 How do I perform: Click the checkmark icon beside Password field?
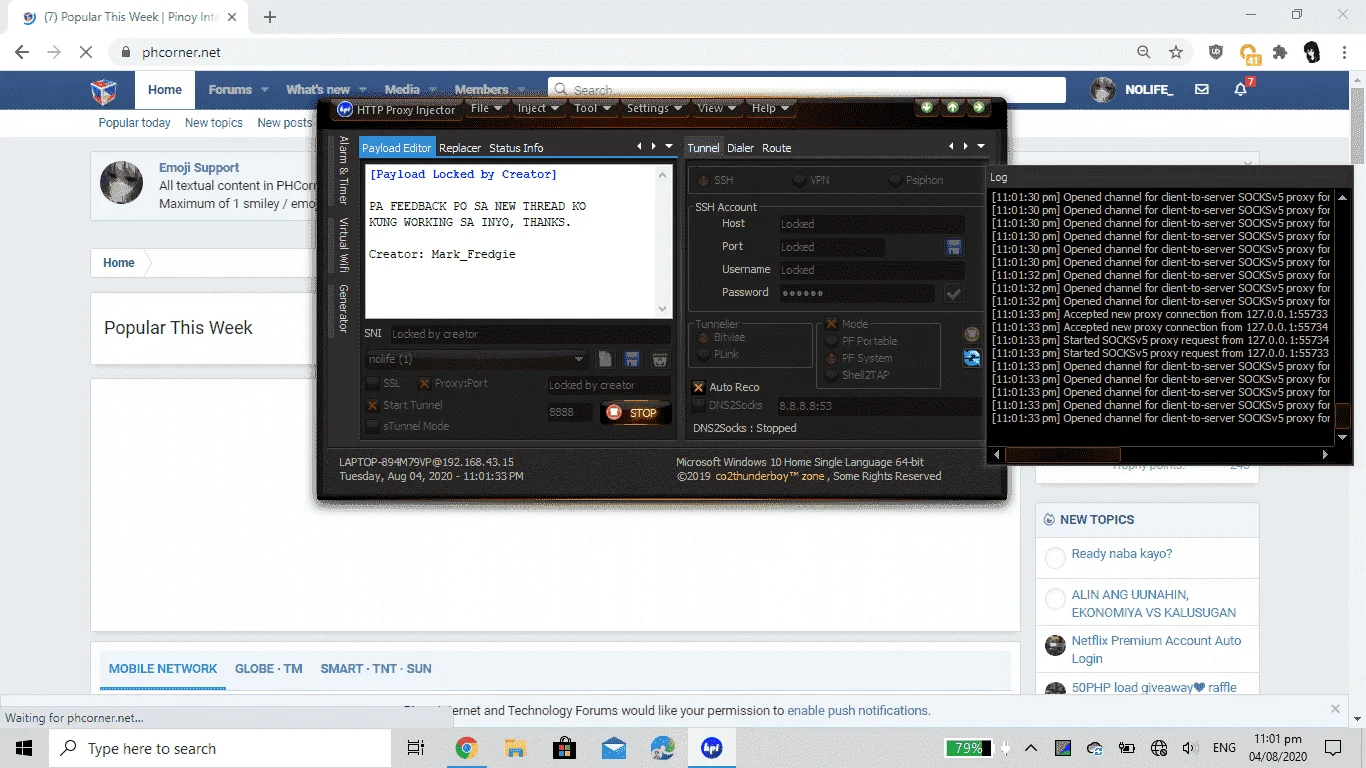click(954, 293)
